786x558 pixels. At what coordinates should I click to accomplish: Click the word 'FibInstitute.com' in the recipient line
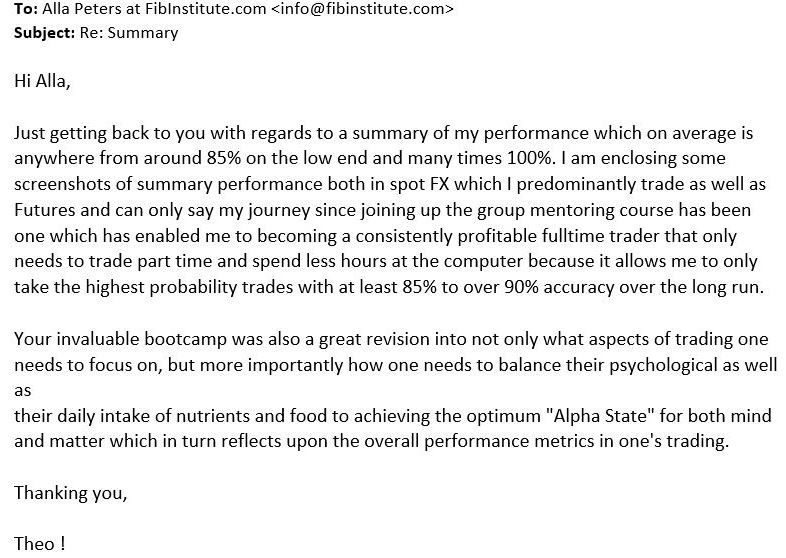coord(206,9)
